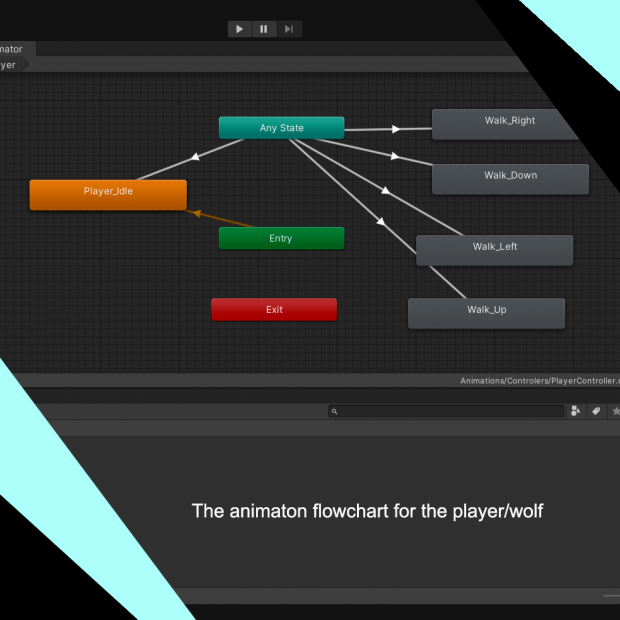Advance one frame with the step button
This screenshot has height=620, width=620.
(289, 29)
